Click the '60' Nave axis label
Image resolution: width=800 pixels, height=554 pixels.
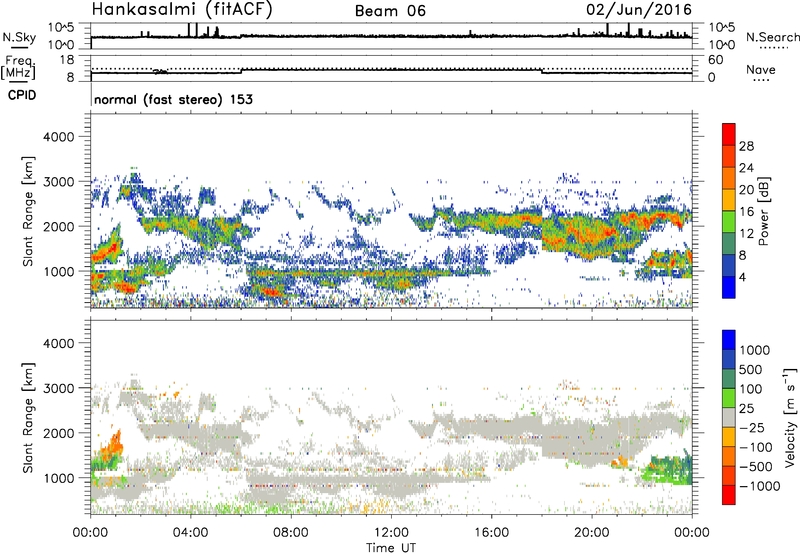tap(715, 60)
